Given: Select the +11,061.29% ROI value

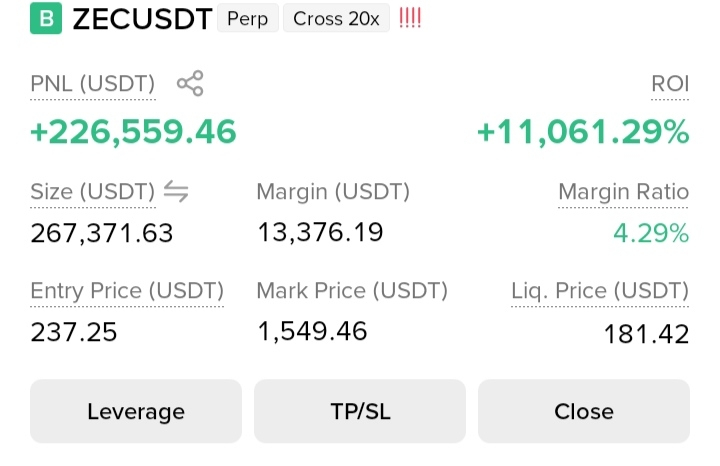Looking at the screenshot, I should 583,132.
